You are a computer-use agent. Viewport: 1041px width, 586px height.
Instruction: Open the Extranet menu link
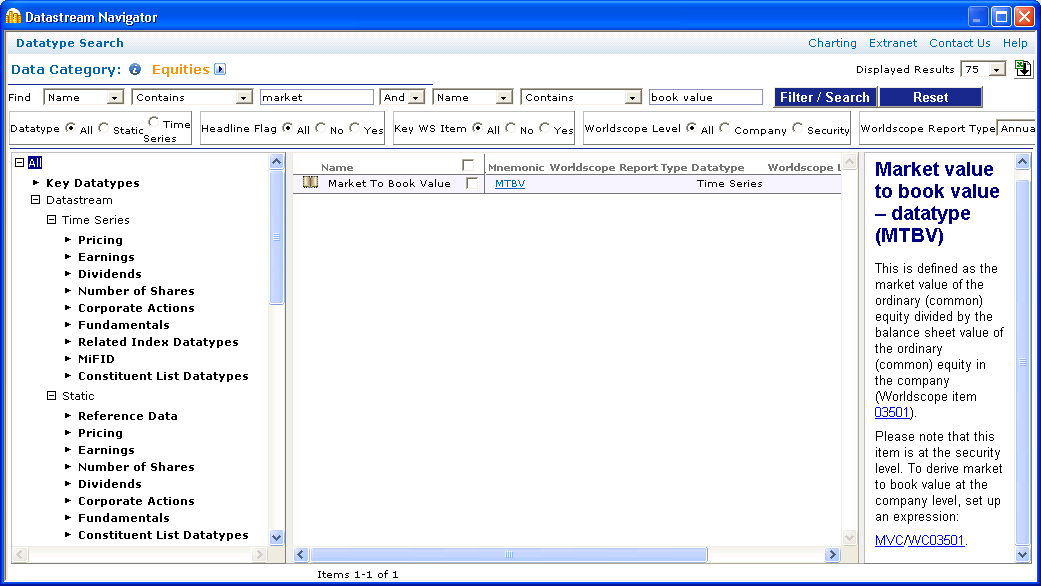pos(892,43)
